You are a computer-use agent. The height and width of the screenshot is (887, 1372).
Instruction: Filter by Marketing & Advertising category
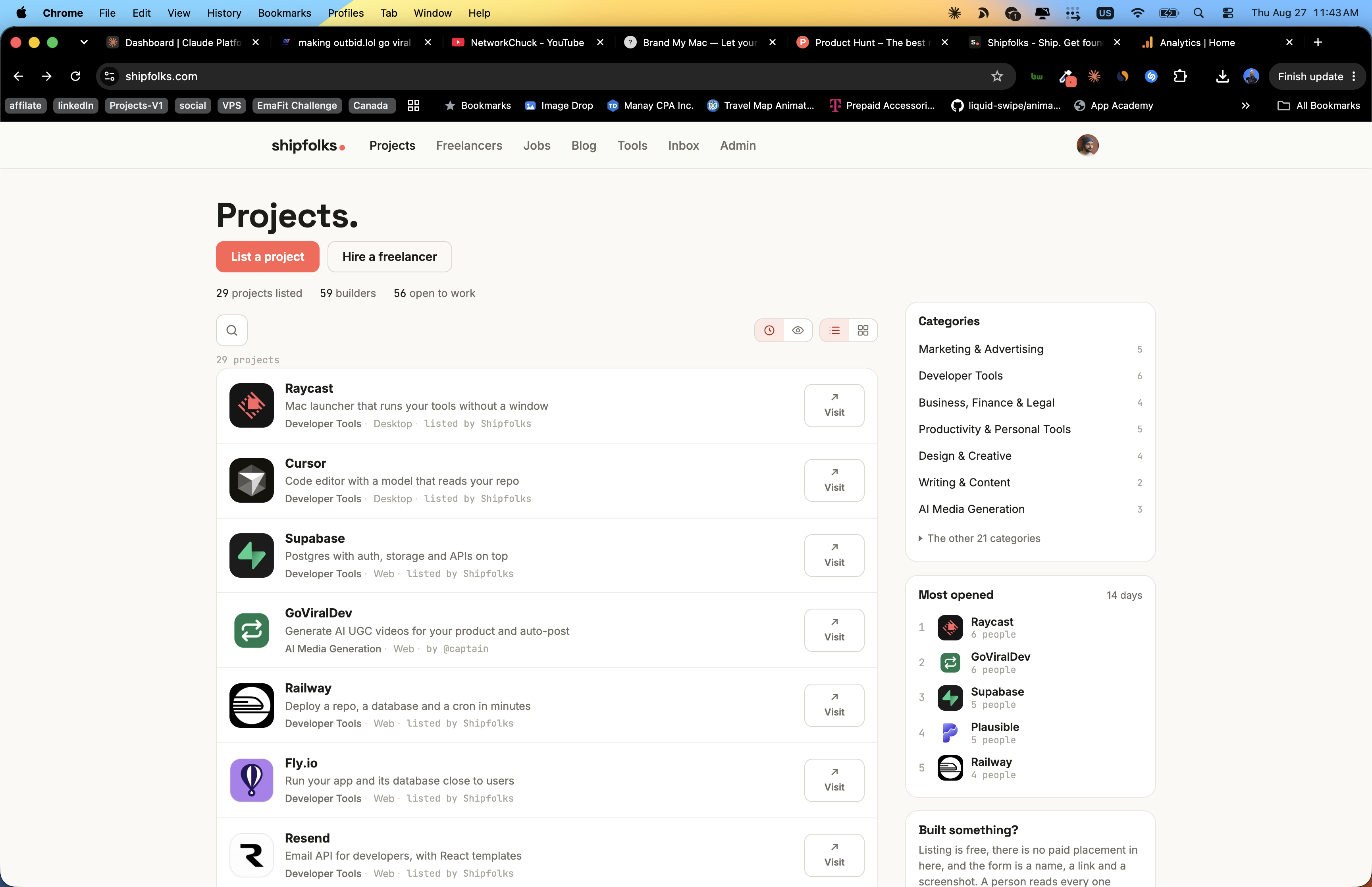[x=1030, y=349]
